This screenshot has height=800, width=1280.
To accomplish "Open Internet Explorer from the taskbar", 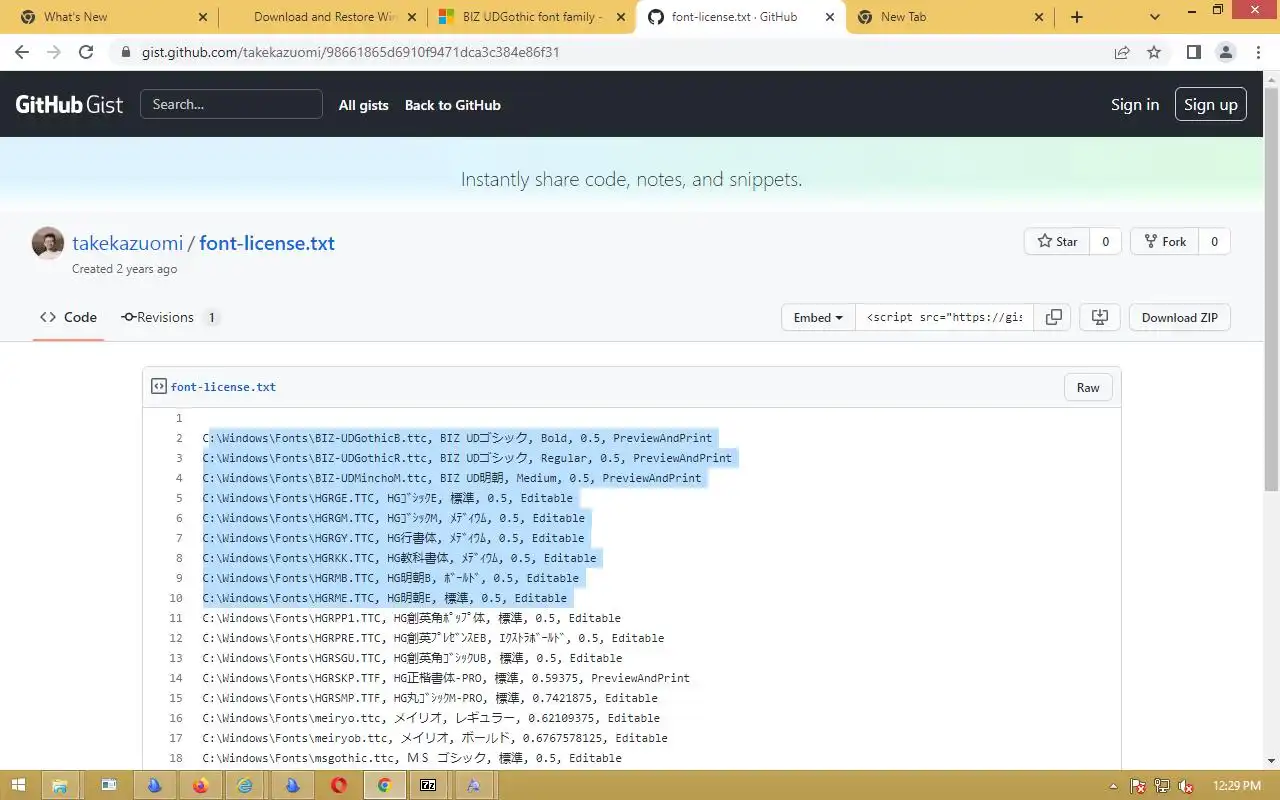I will coord(246,785).
